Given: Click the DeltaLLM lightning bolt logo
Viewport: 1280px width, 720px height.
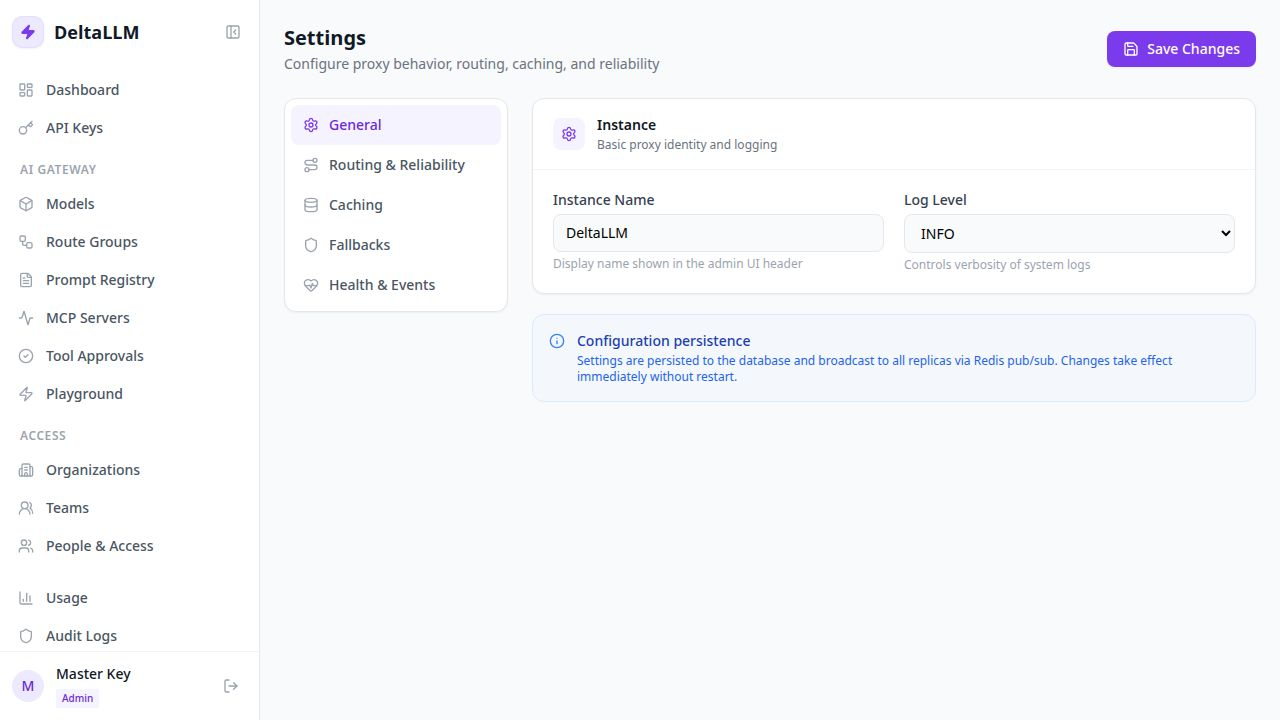Looking at the screenshot, I should click(x=28, y=32).
